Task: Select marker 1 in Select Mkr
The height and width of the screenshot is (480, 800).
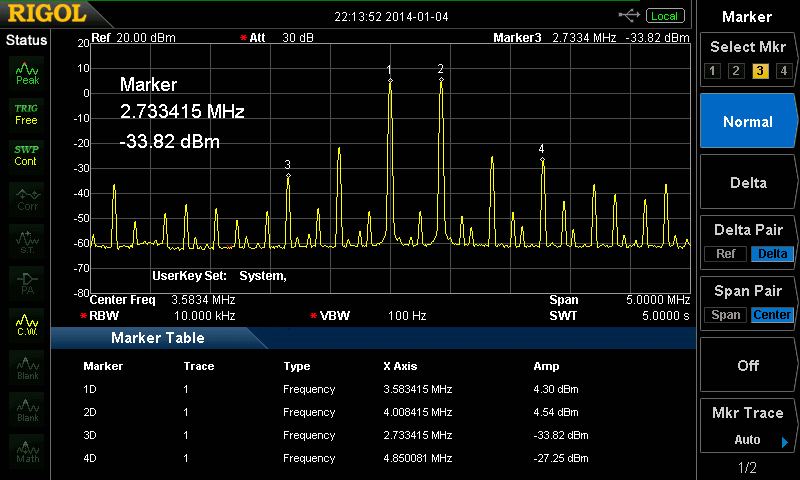Action: click(x=712, y=71)
